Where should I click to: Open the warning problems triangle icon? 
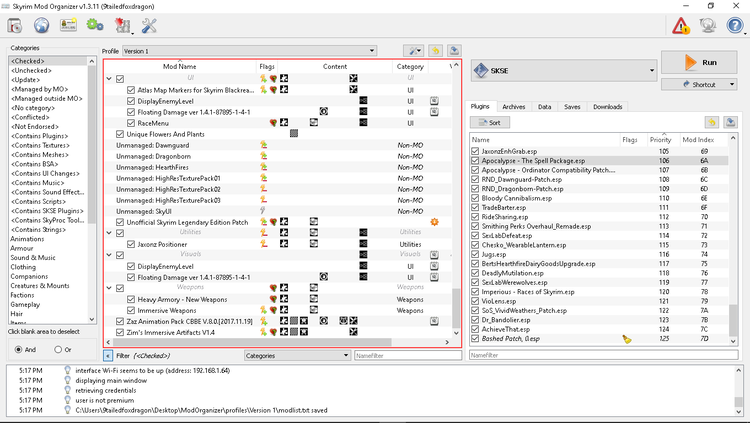(681, 25)
